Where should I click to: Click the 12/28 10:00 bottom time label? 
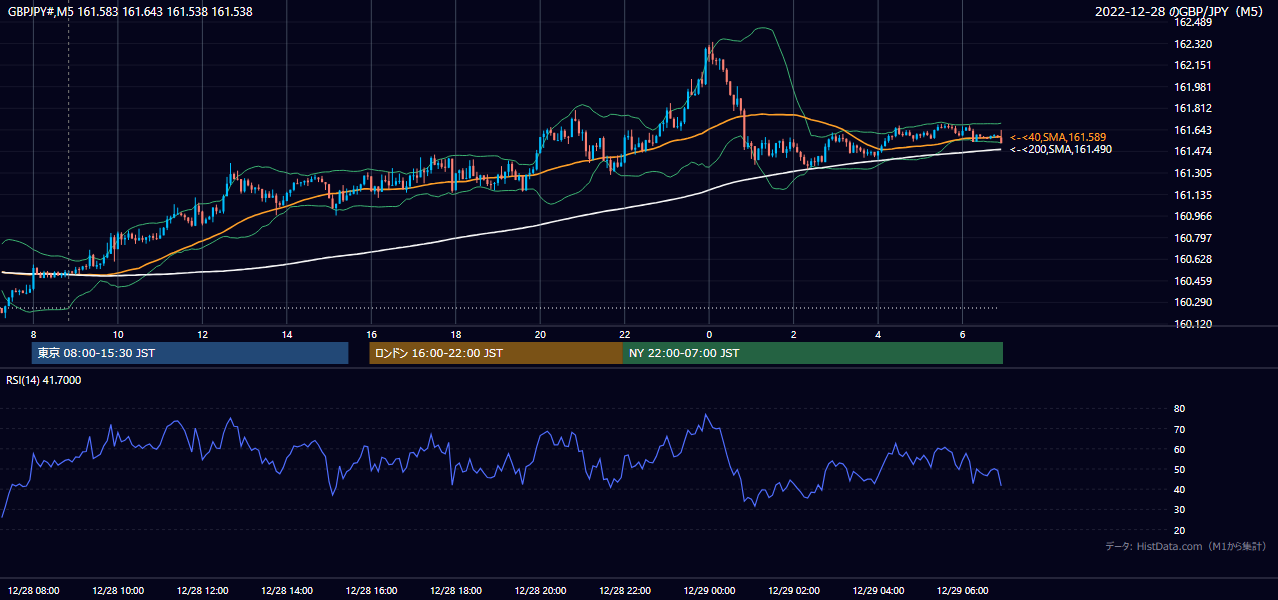click(118, 590)
